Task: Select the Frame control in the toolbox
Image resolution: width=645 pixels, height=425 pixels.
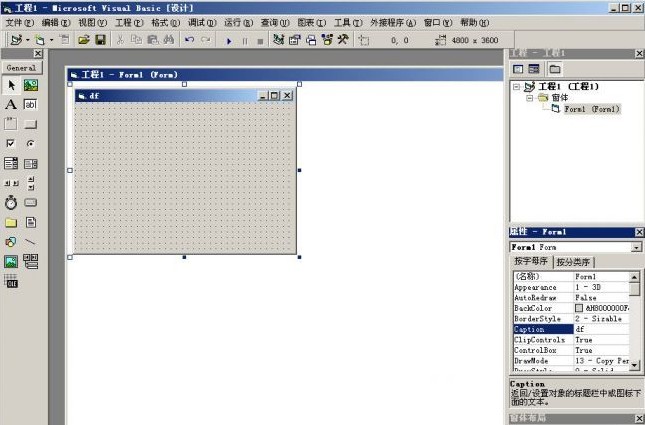Action: point(11,124)
